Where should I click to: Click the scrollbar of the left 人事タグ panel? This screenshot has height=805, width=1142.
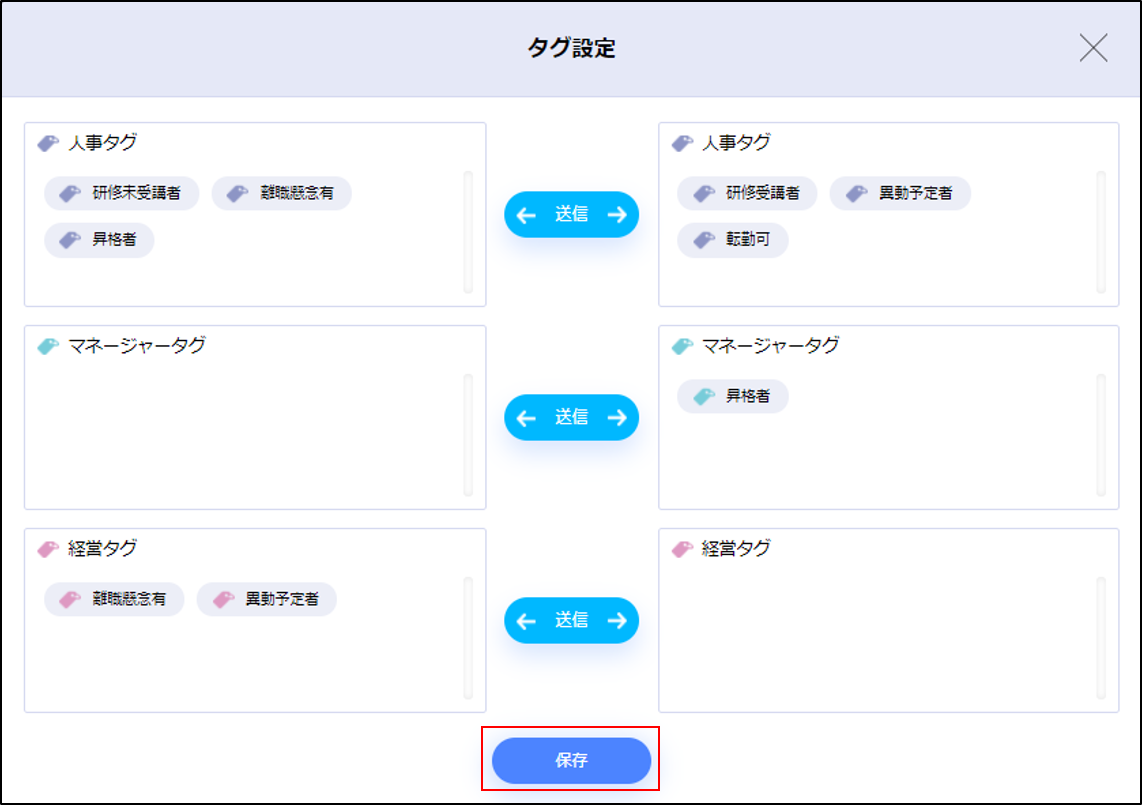[x=468, y=232]
